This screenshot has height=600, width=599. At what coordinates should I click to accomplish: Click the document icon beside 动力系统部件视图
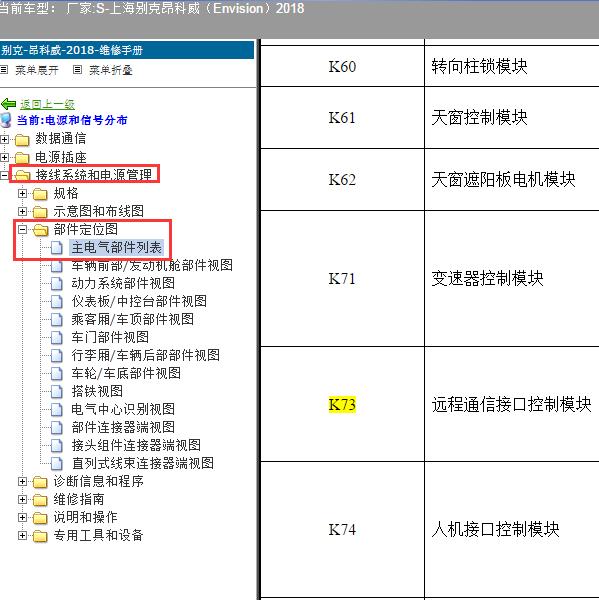point(57,284)
